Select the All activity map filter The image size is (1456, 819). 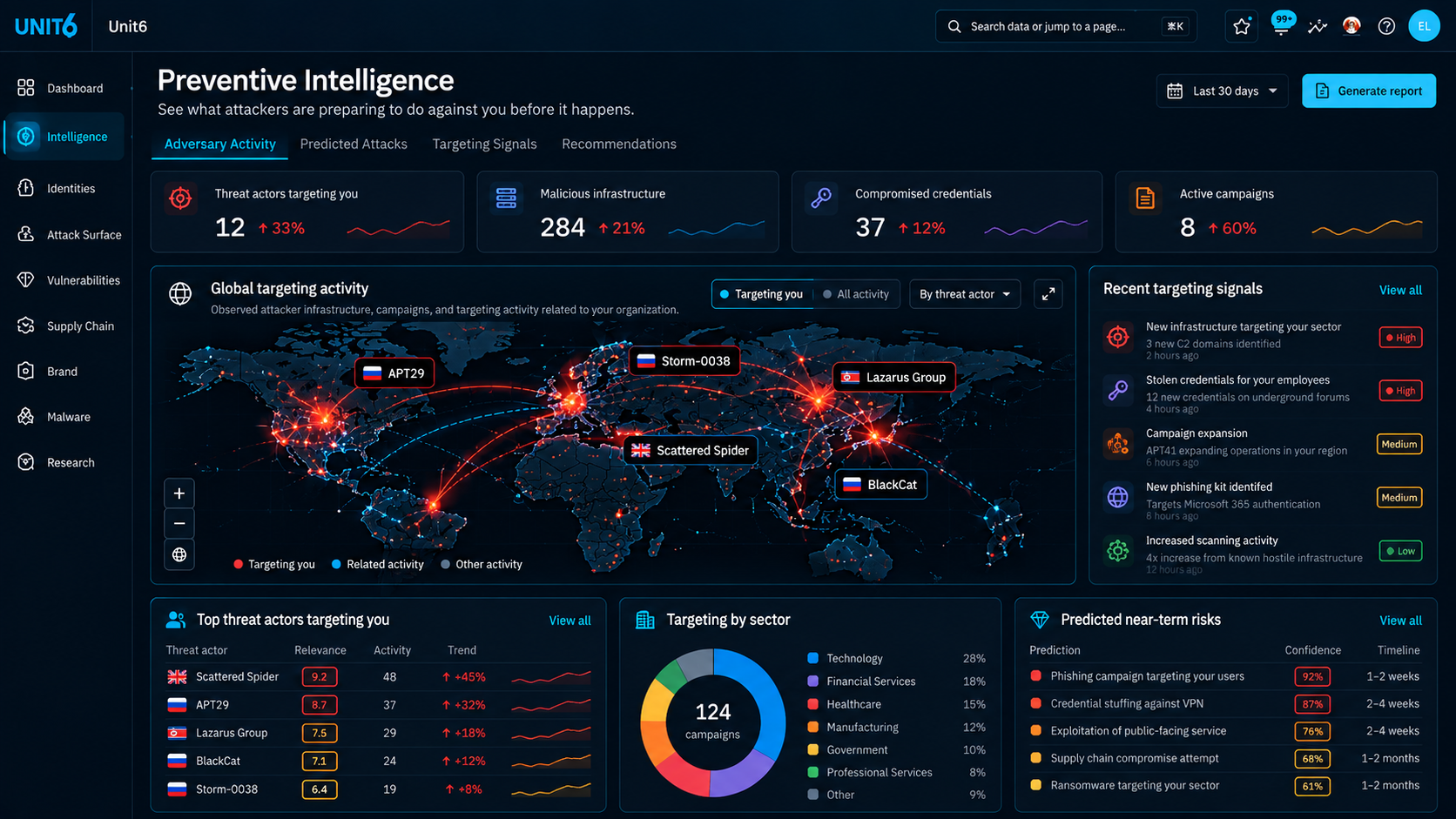(856, 294)
